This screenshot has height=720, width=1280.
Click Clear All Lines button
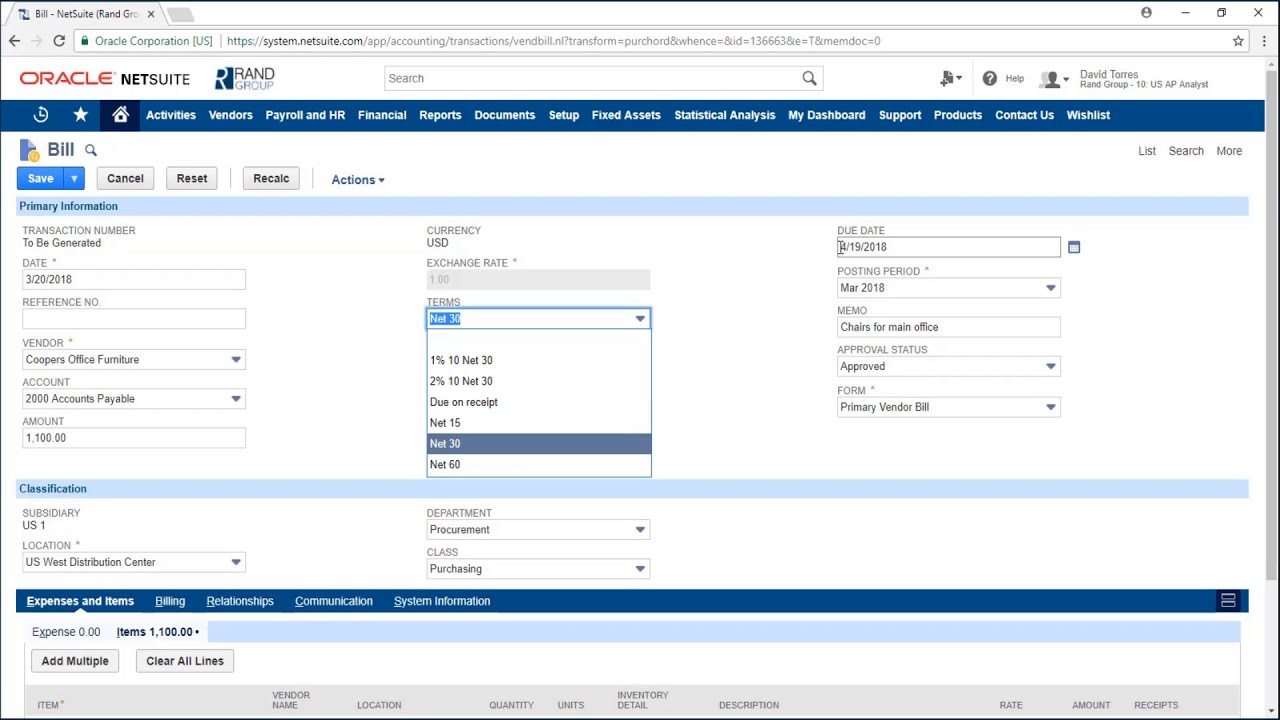pos(185,661)
